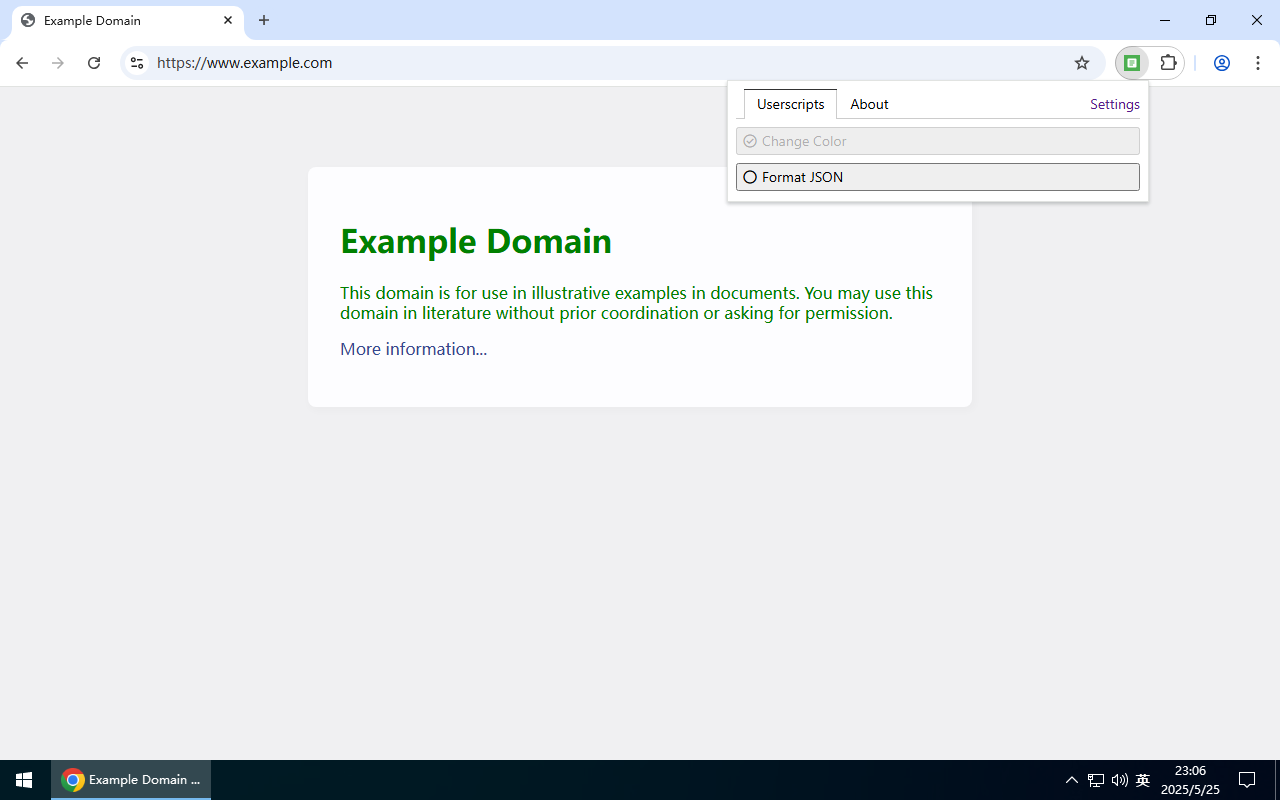1280x800 pixels.
Task: Go forward with the forward arrow
Action: point(58,63)
